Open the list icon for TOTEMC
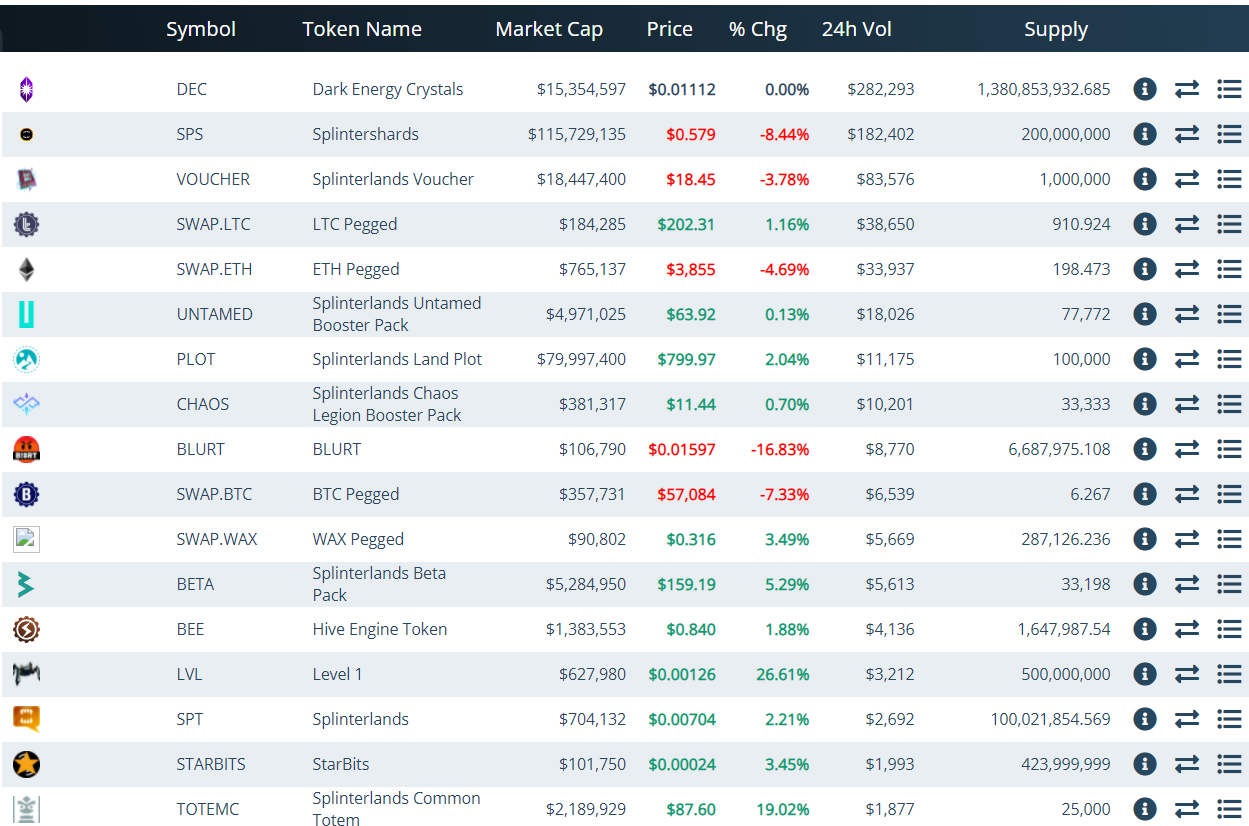This screenshot has height=826, width=1249. (1229, 809)
